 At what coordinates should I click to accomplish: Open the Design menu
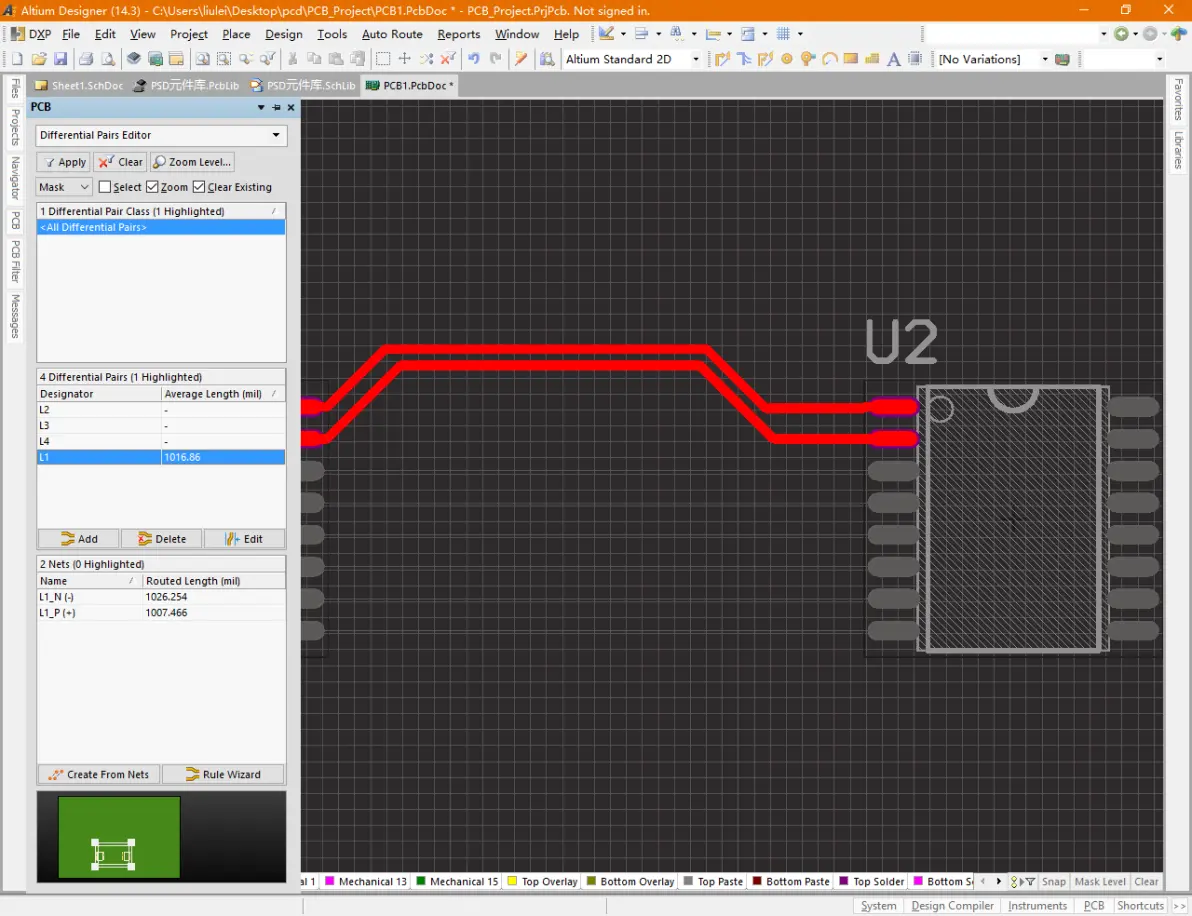284,34
